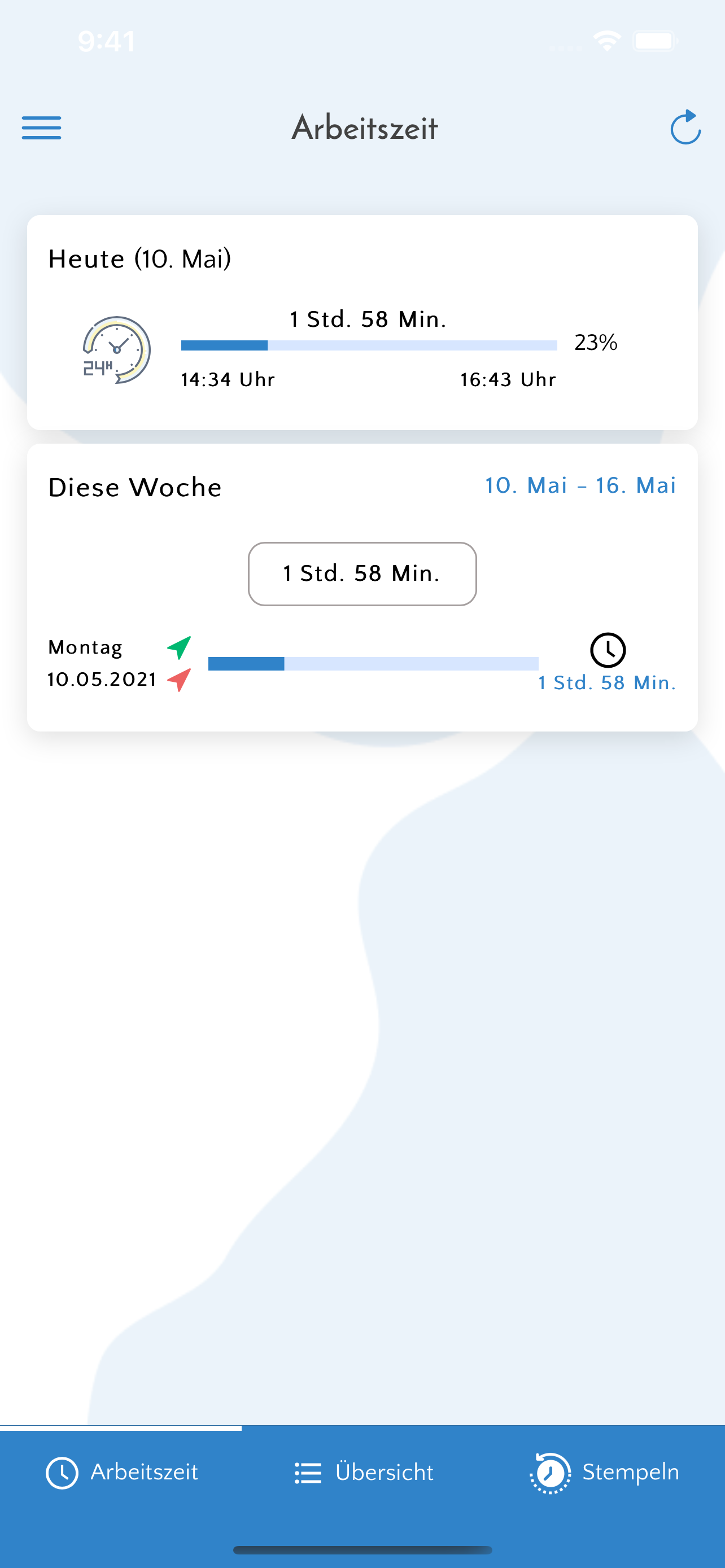Tap the 9:41 status bar time
The width and height of the screenshot is (725, 1568).
(106, 41)
